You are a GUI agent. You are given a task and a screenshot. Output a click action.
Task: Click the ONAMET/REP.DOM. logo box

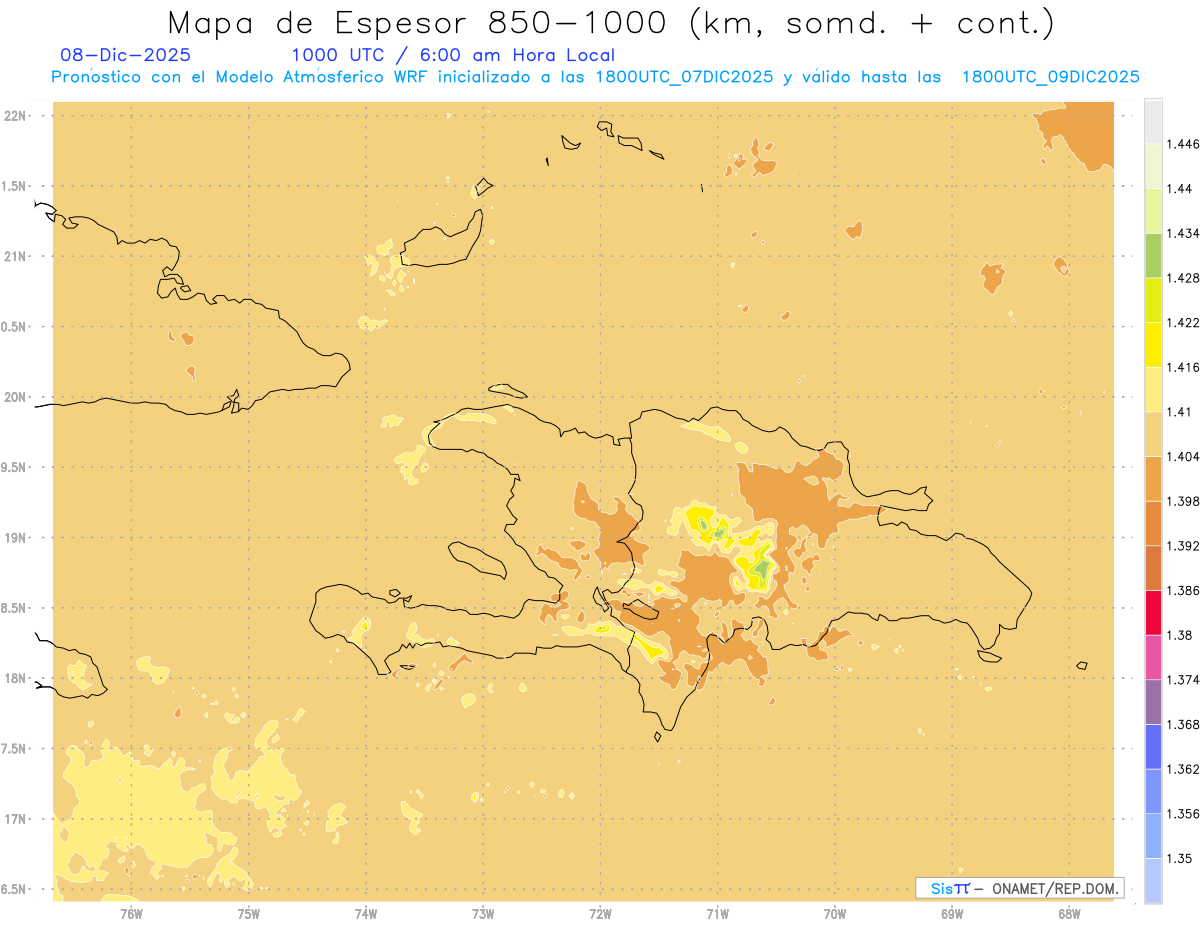point(1019,888)
